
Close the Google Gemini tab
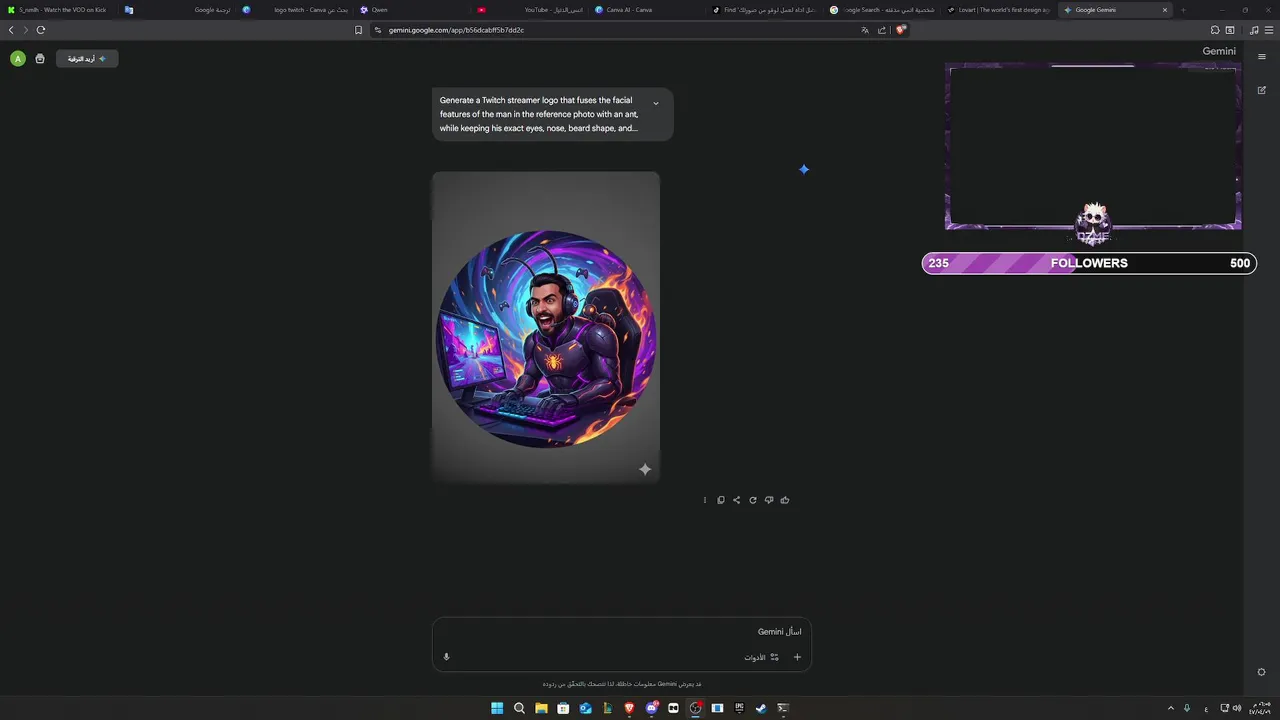click(1164, 10)
